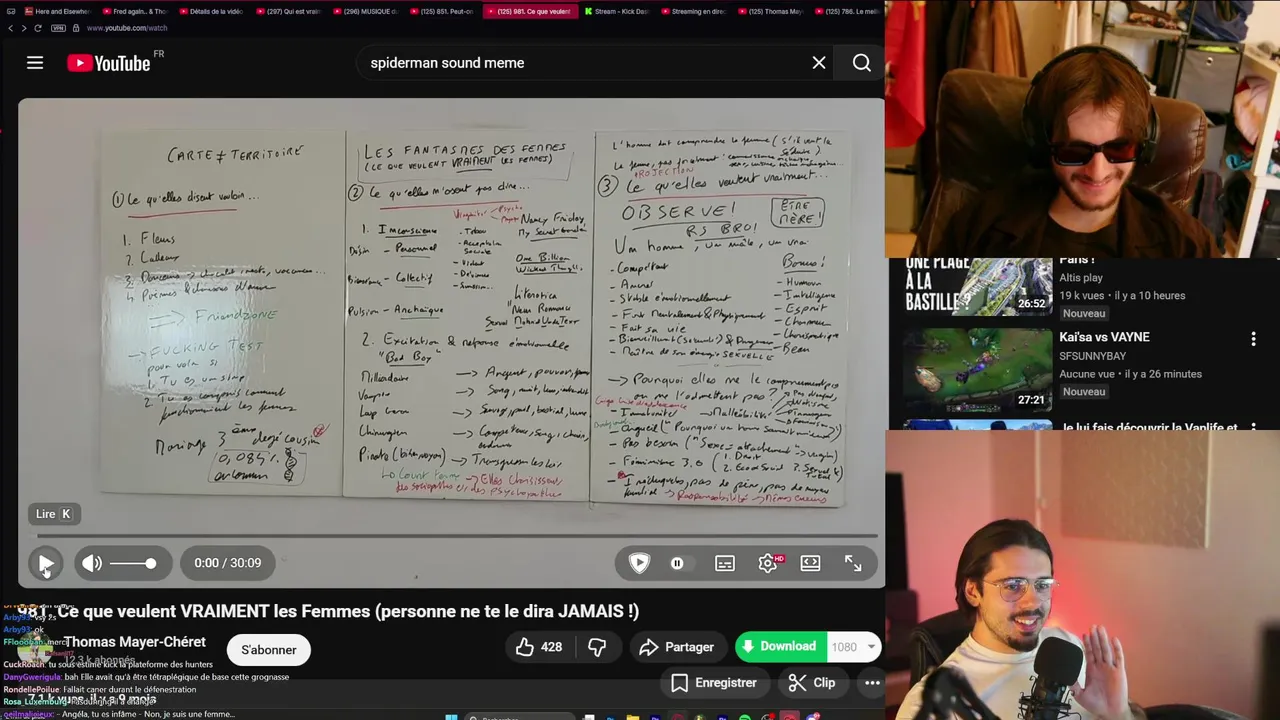The width and height of the screenshot is (1280, 720).
Task: Click the 0:00 / 30:09 time display
Action: [228, 563]
